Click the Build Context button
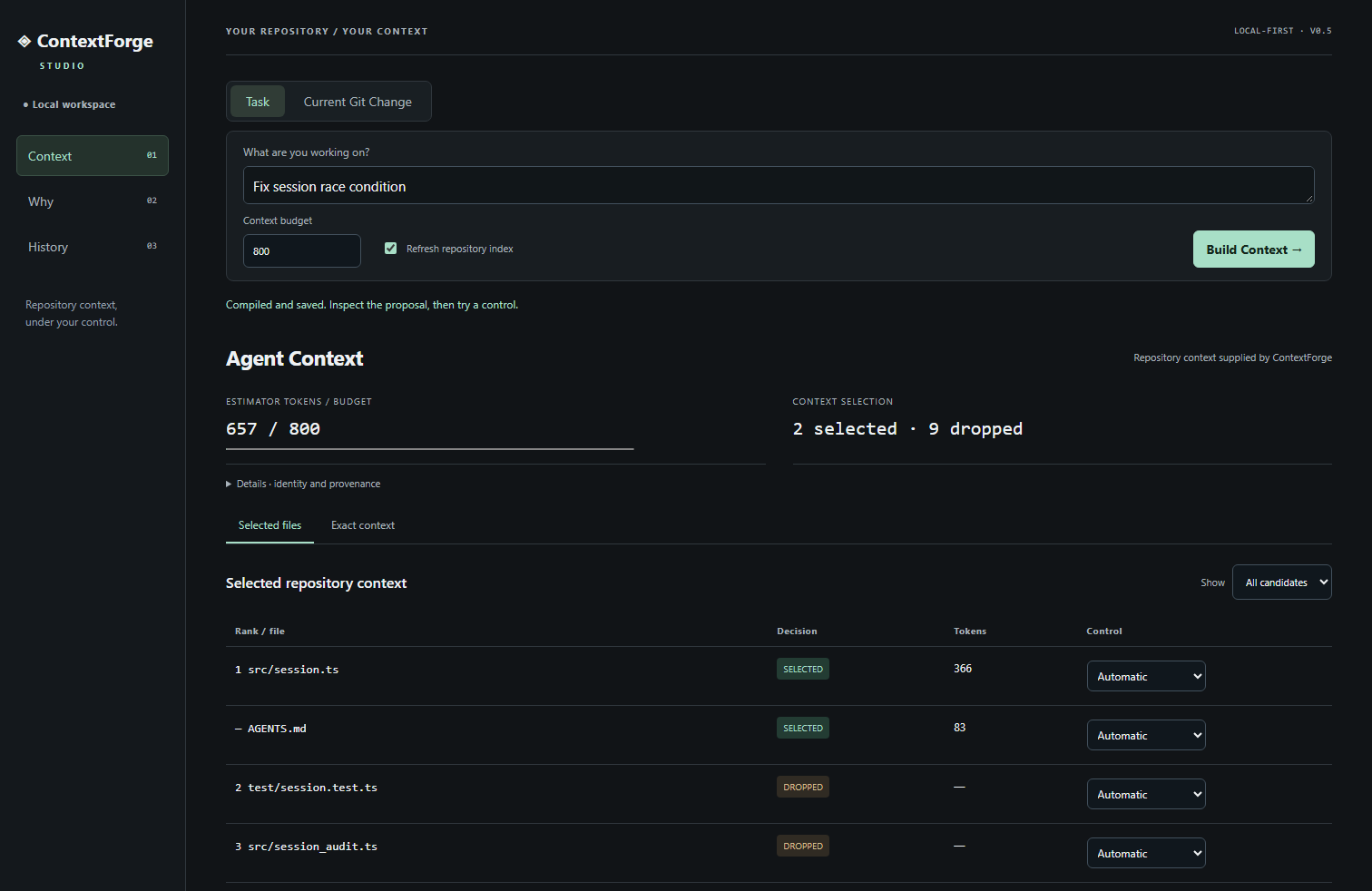This screenshot has height=891, width=1372. point(1253,250)
